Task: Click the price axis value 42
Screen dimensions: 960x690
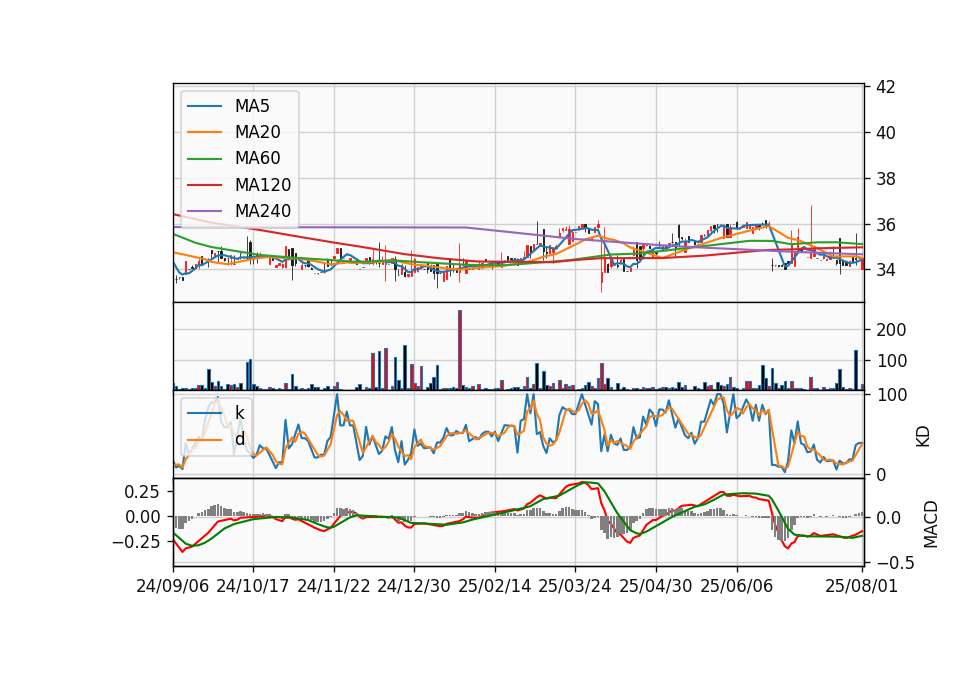Action: coord(885,87)
